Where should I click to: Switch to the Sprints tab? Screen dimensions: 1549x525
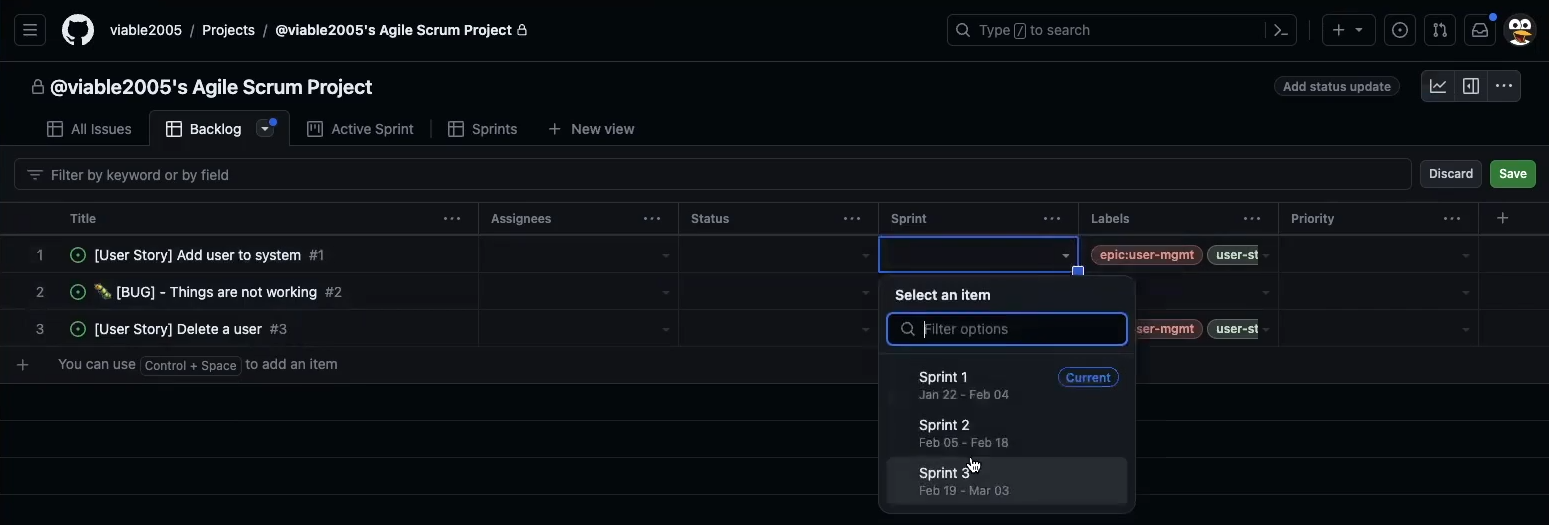[483, 129]
